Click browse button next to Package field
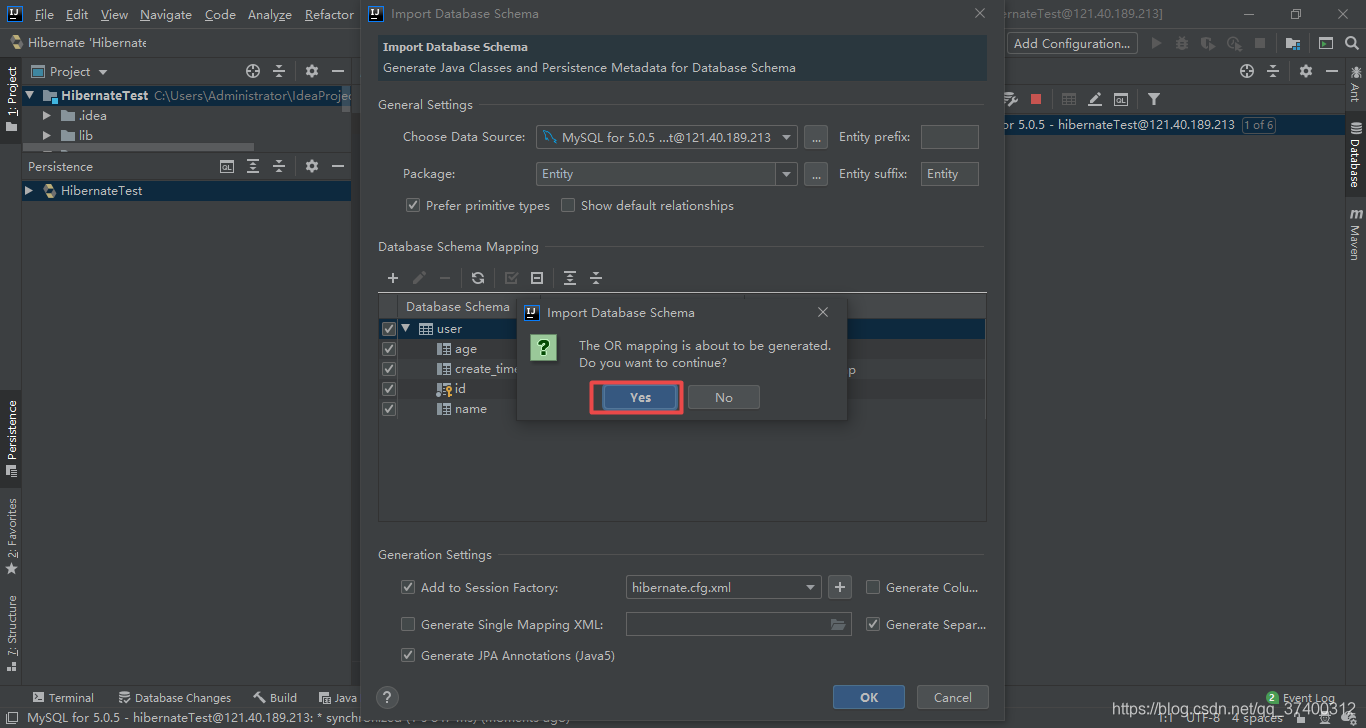The height and width of the screenshot is (728, 1366). 816,174
